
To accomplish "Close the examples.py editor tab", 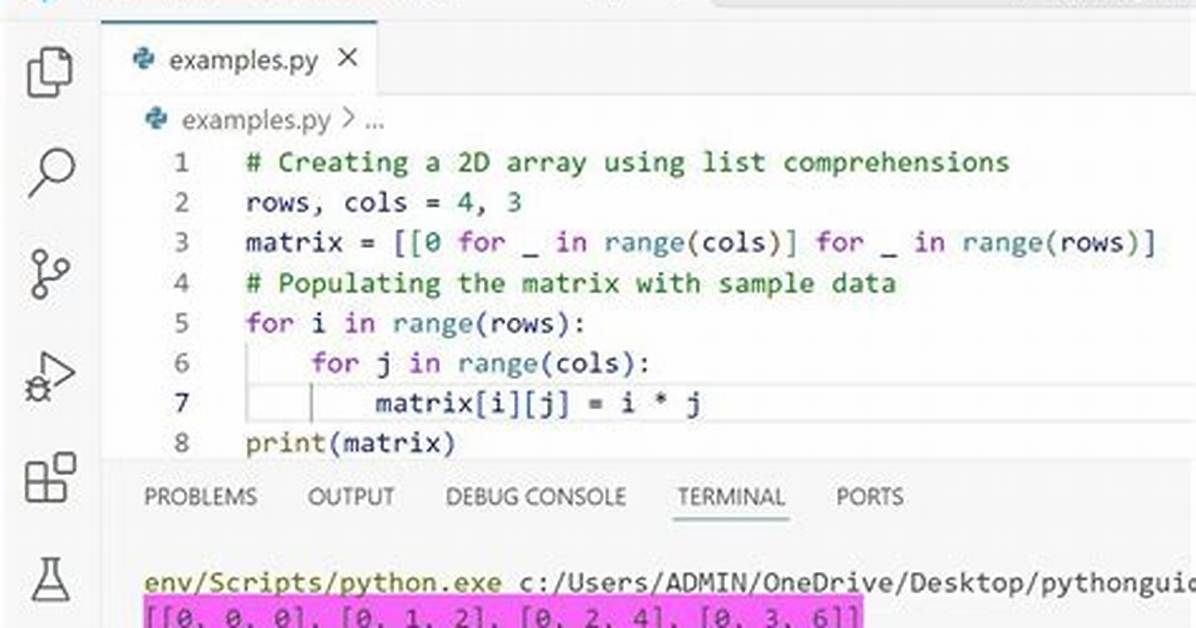I will coord(348,57).
